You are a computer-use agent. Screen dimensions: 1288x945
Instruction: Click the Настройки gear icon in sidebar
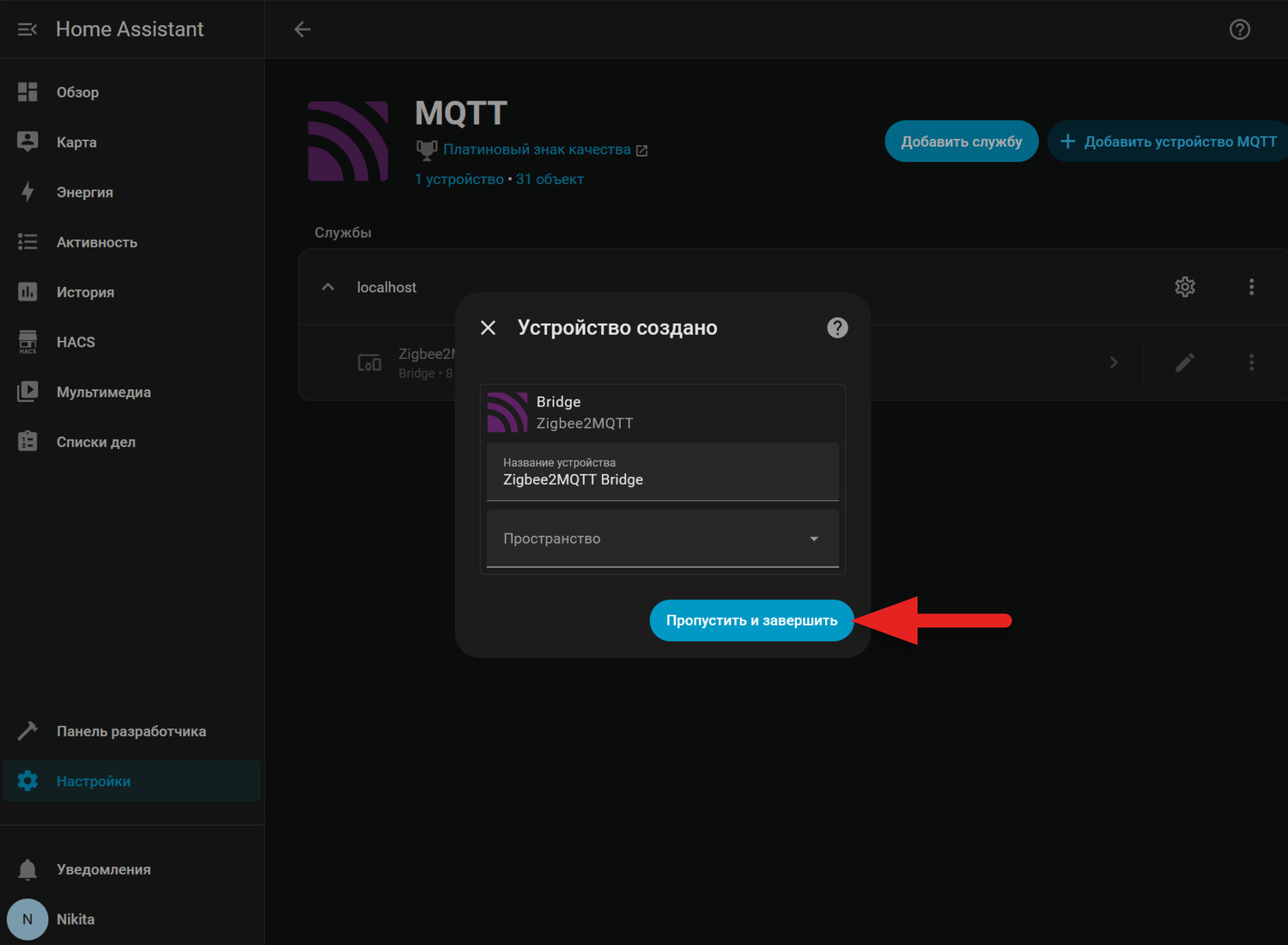point(27,781)
